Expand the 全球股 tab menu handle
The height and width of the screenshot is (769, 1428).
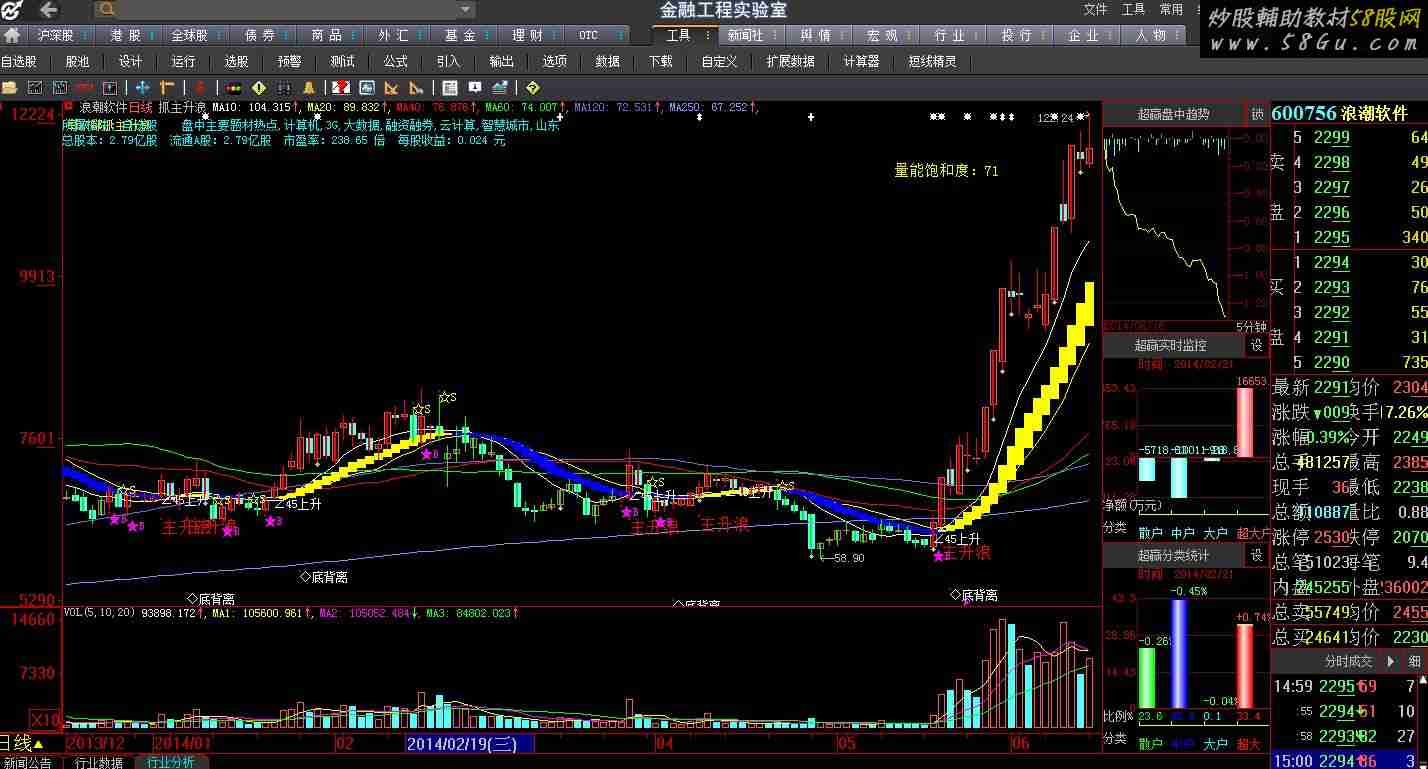tap(219, 35)
